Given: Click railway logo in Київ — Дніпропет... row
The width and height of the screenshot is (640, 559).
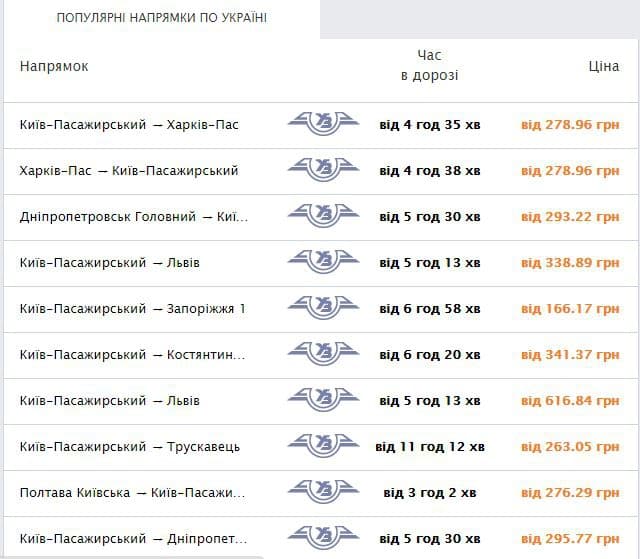Looking at the screenshot, I should point(323,538).
